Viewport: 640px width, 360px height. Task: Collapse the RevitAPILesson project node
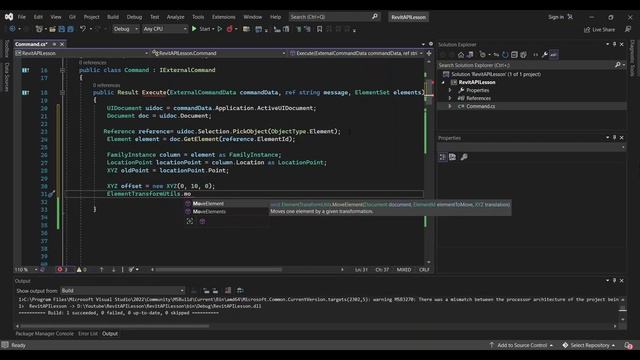(444, 82)
